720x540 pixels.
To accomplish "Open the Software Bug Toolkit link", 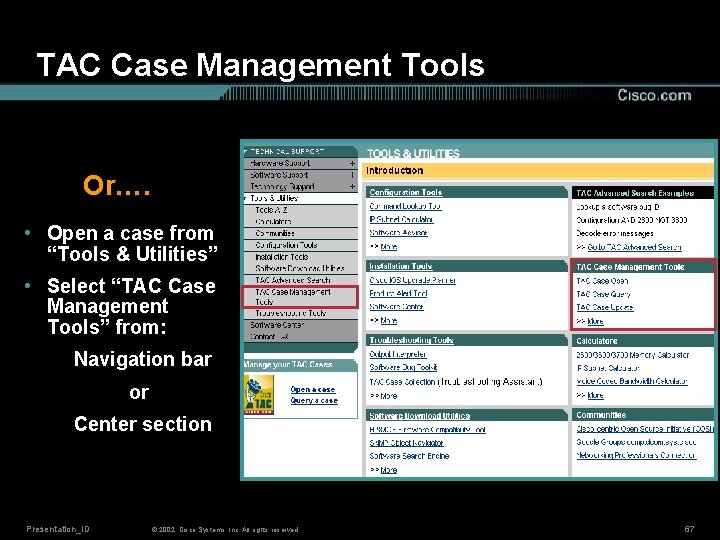I will tap(403, 367).
